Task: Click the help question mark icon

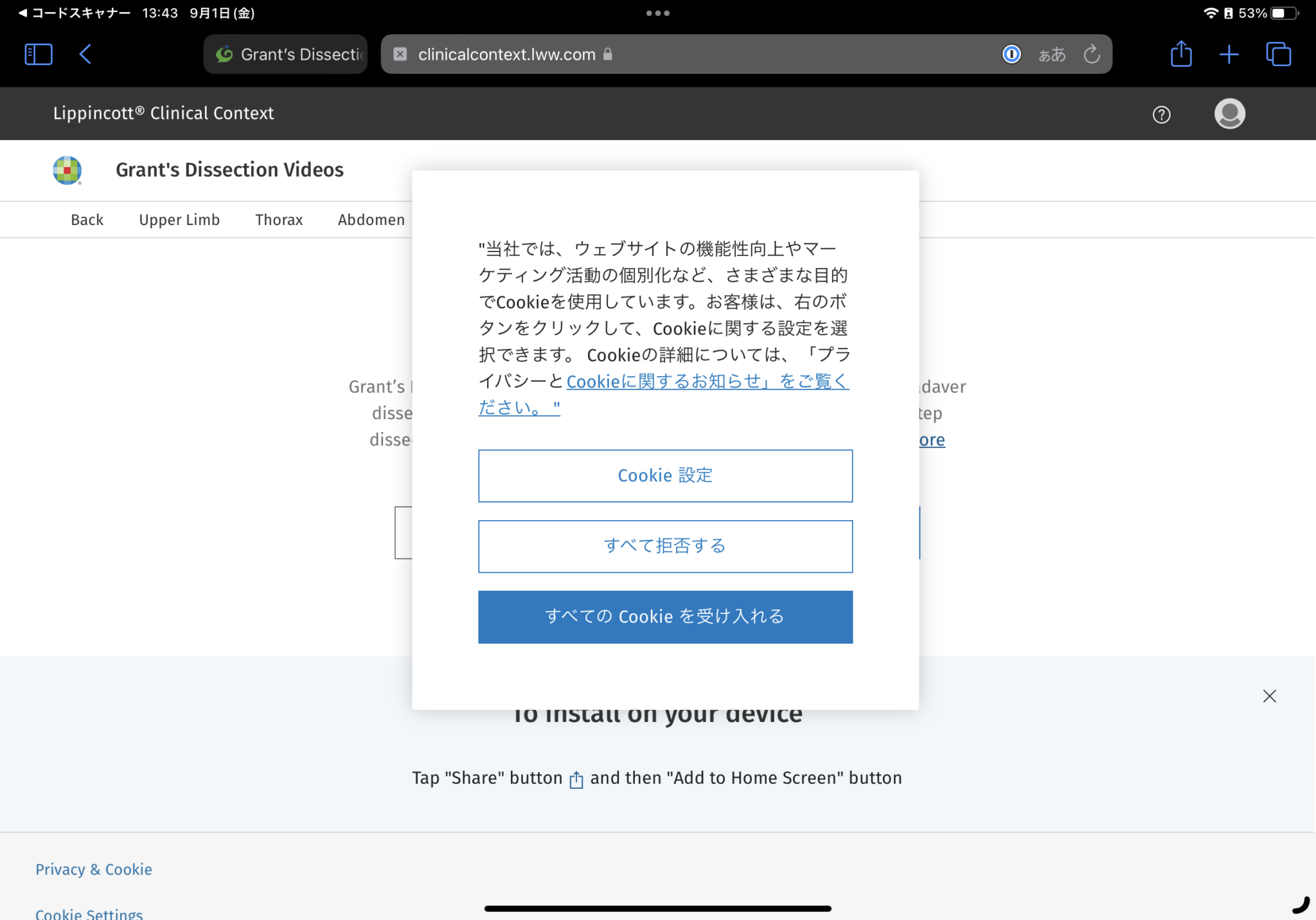Action: (x=1161, y=114)
